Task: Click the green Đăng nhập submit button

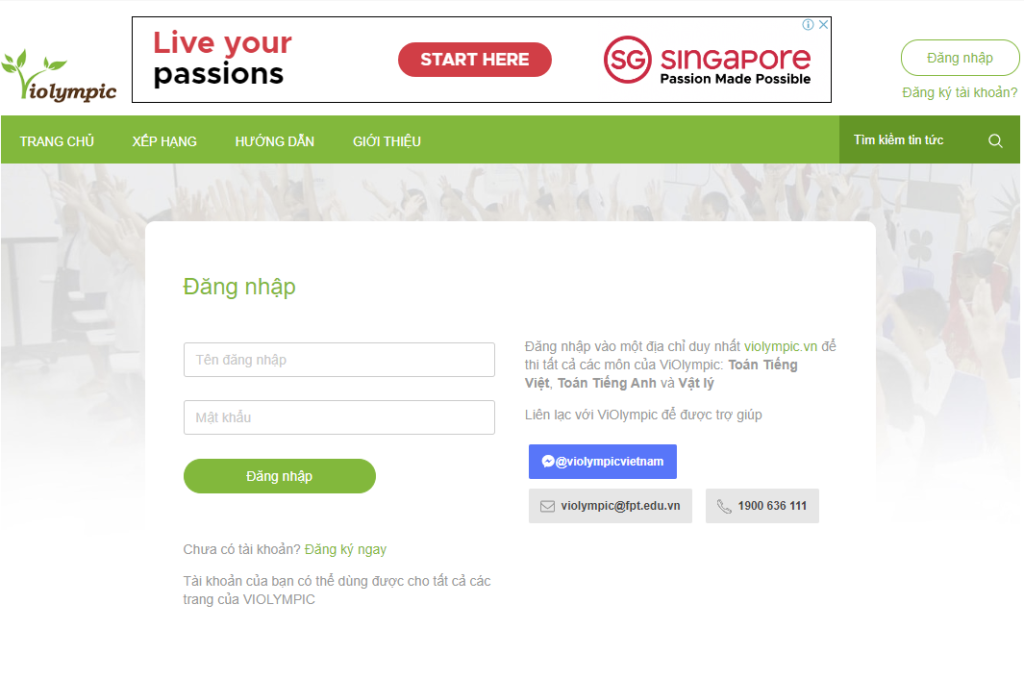Action: point(280,476)
